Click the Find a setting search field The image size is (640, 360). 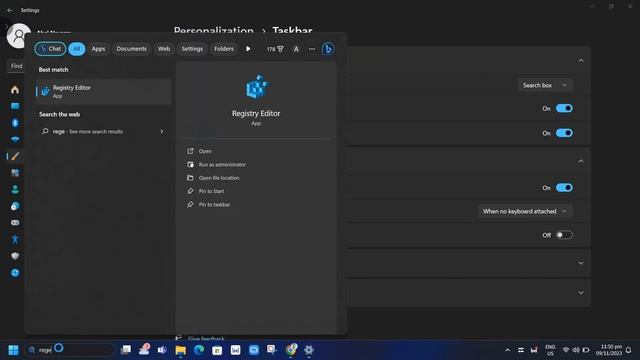[x=16, y=66]
